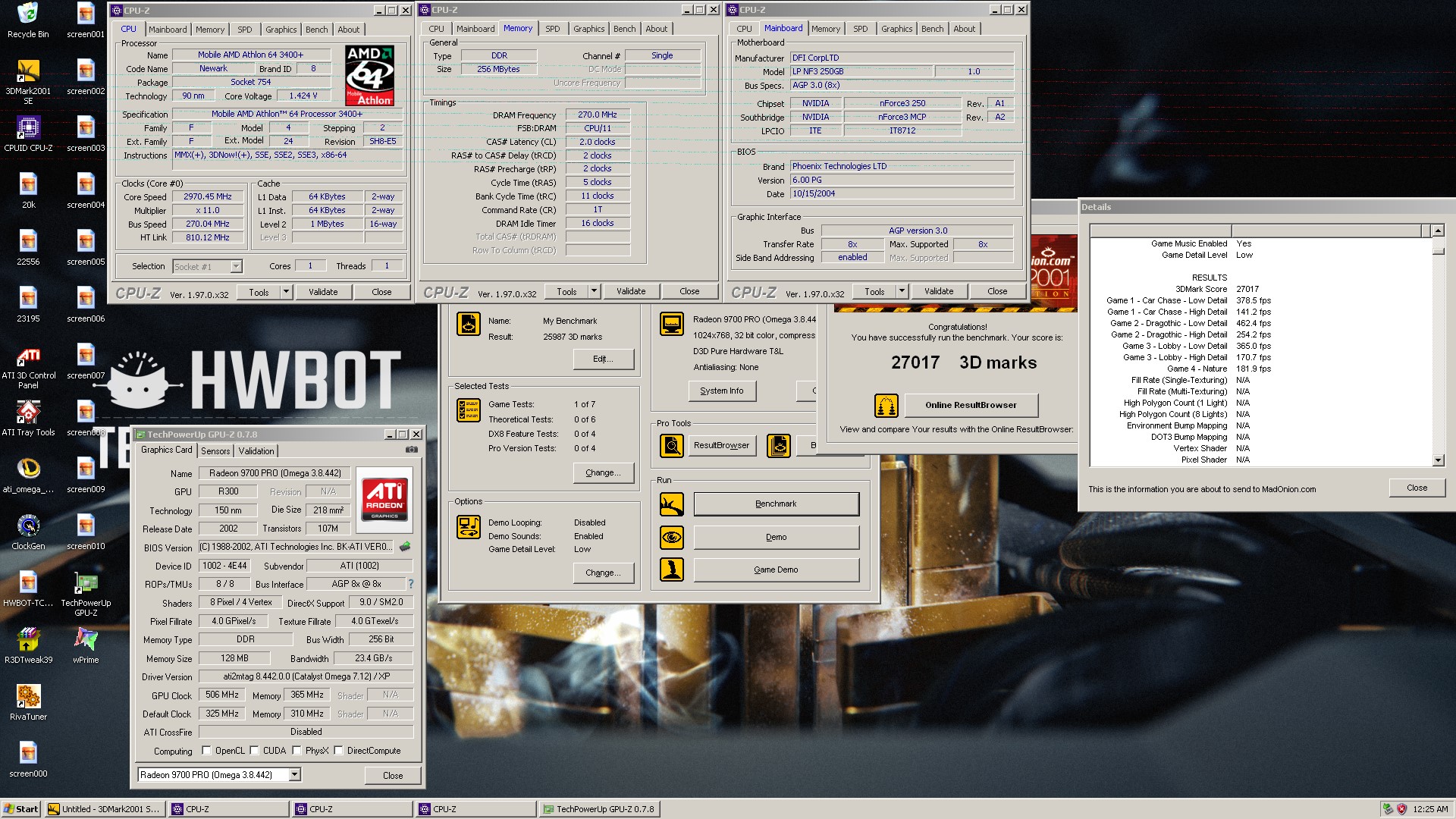Open the ClockGen desktop icon

(28, 532)
